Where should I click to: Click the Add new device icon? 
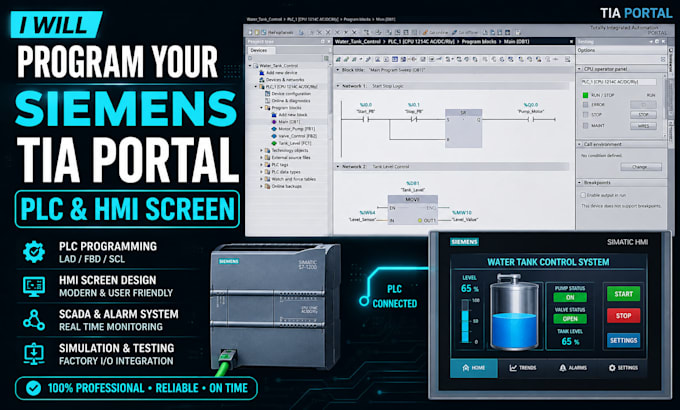262,72
